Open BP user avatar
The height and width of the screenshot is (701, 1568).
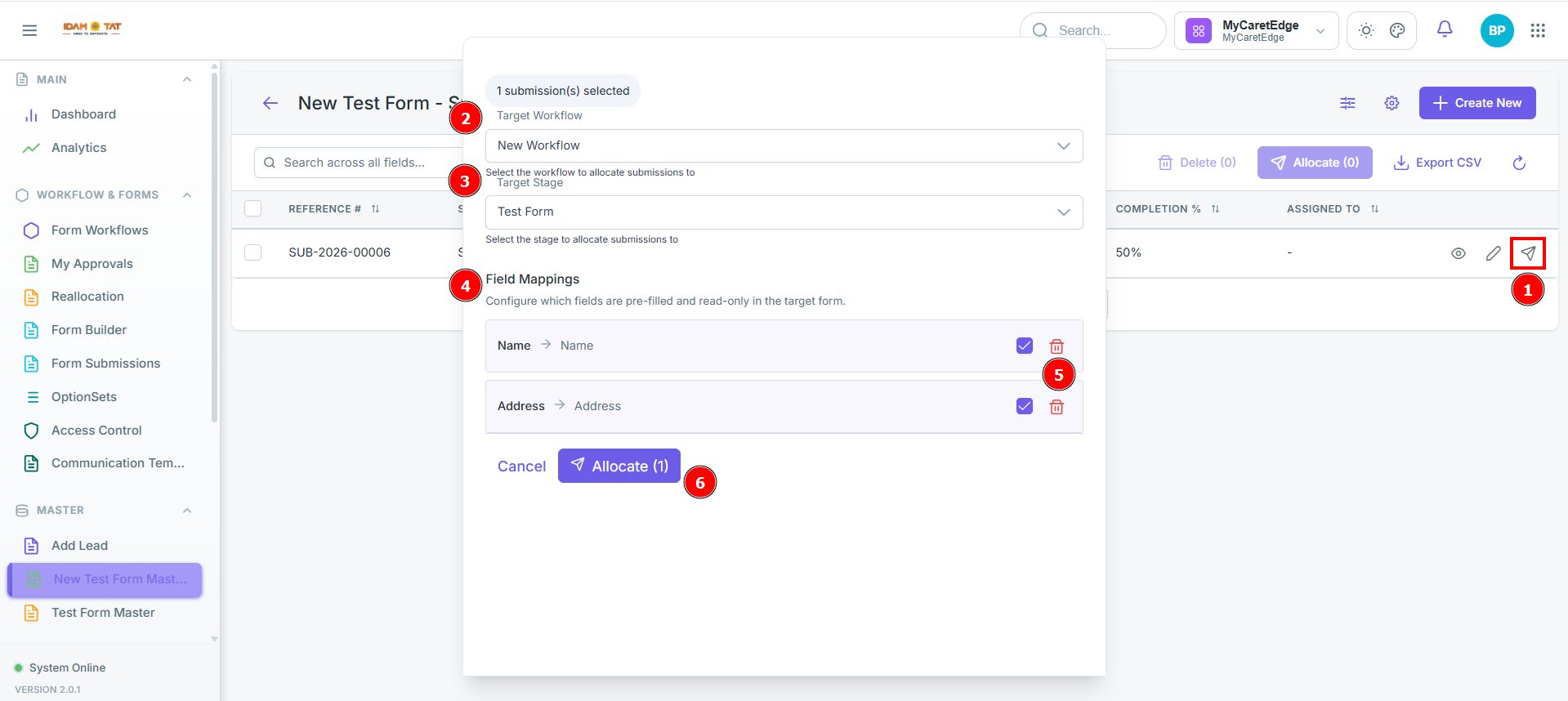pyautogui.click(x=1497, y=30)
